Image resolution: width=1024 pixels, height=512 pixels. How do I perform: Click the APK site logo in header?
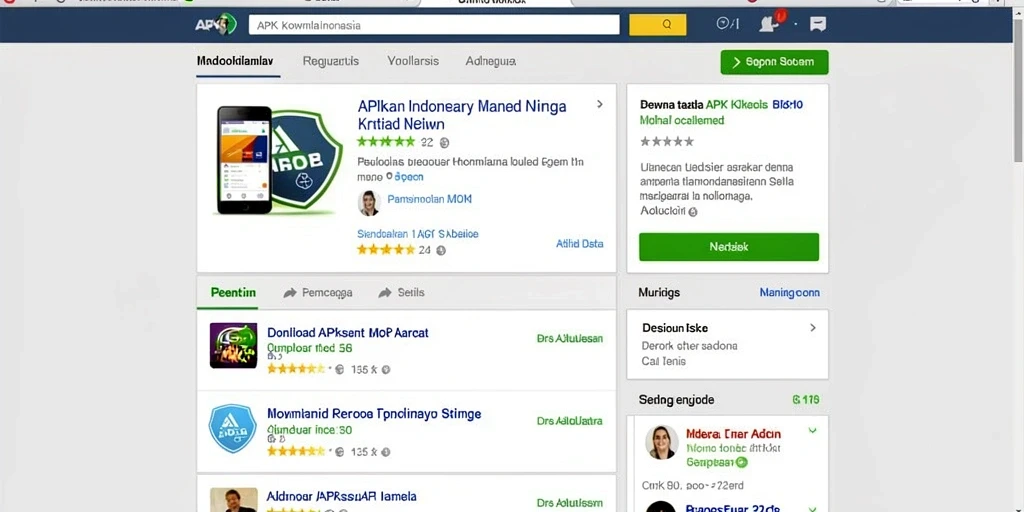tap(215, 25)
